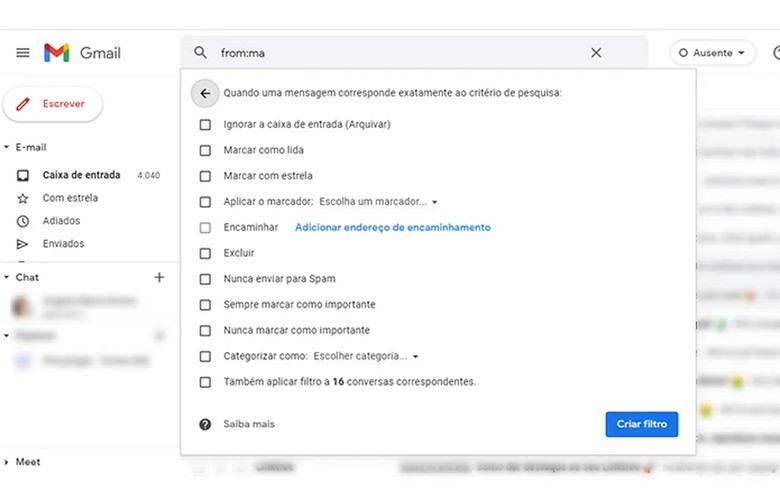Expand 'Escolher categoria' dropdown
Image resolution: width=780 pixels, height=500 pixels.
366,356
